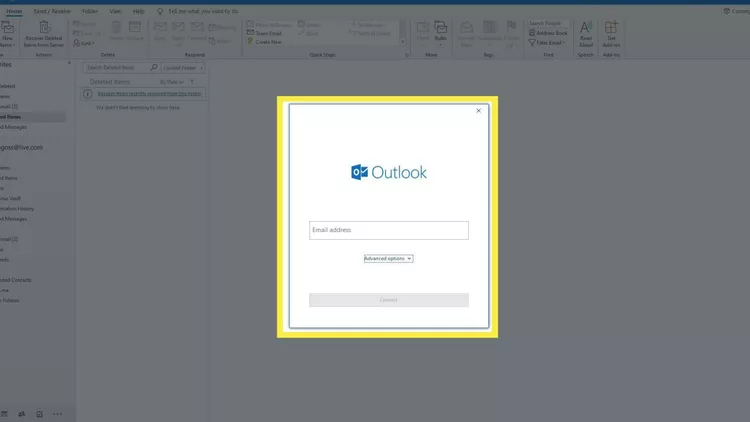Viewport: 750px width, 422px height.
Task: Click the search magnifier icon
Action: pos(154,67)
